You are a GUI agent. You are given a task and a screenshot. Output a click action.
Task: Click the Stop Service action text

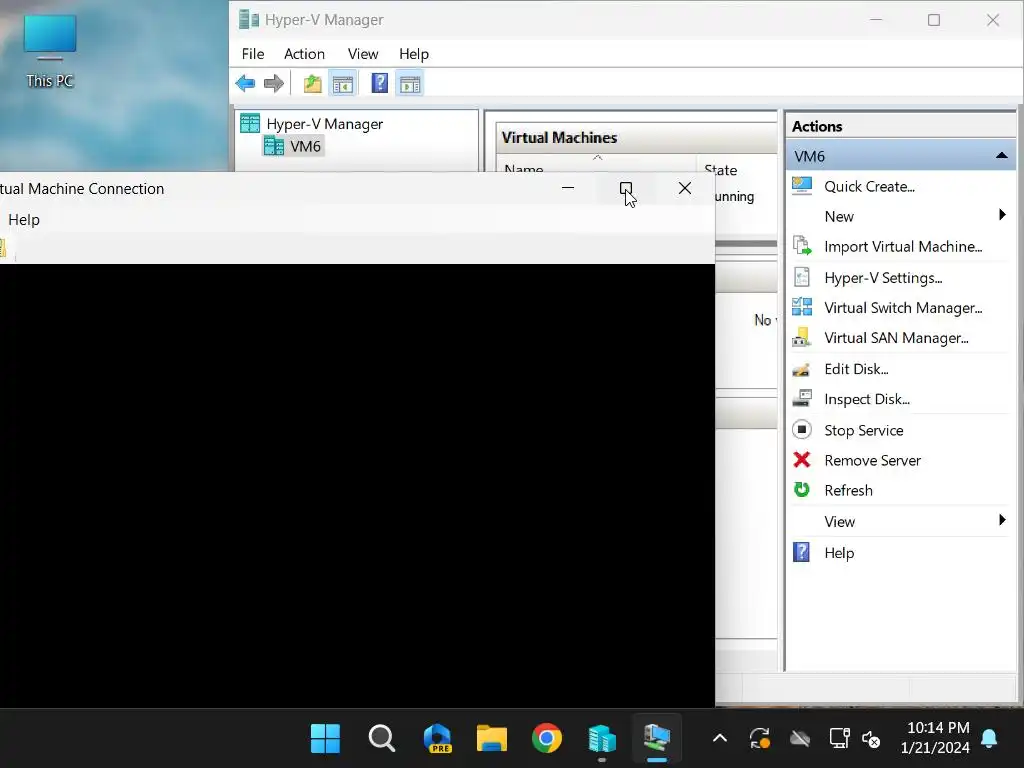click(x=863, y=431)
